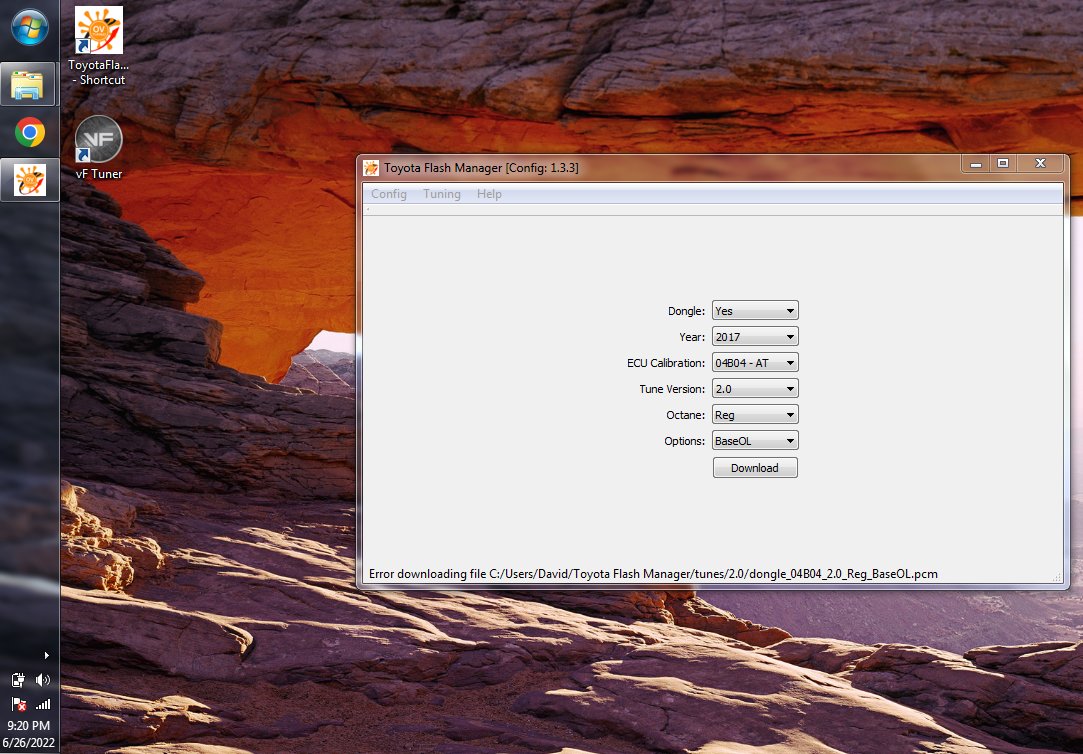Click the Toyota Flash Manager title bar icon

[371, 168]
